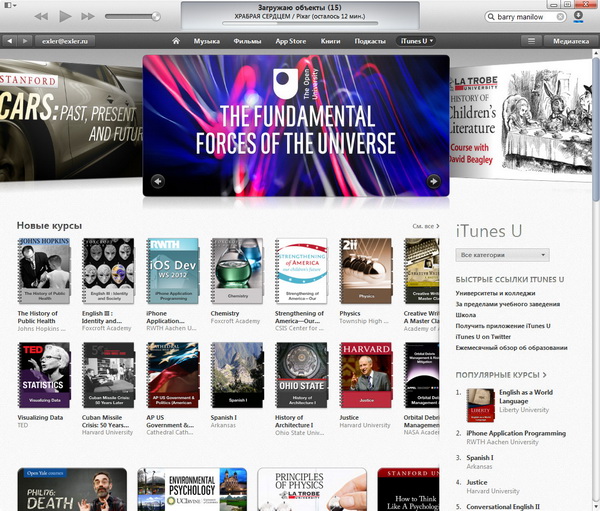Show next banner with right carousel arrow

click(433, 181)
